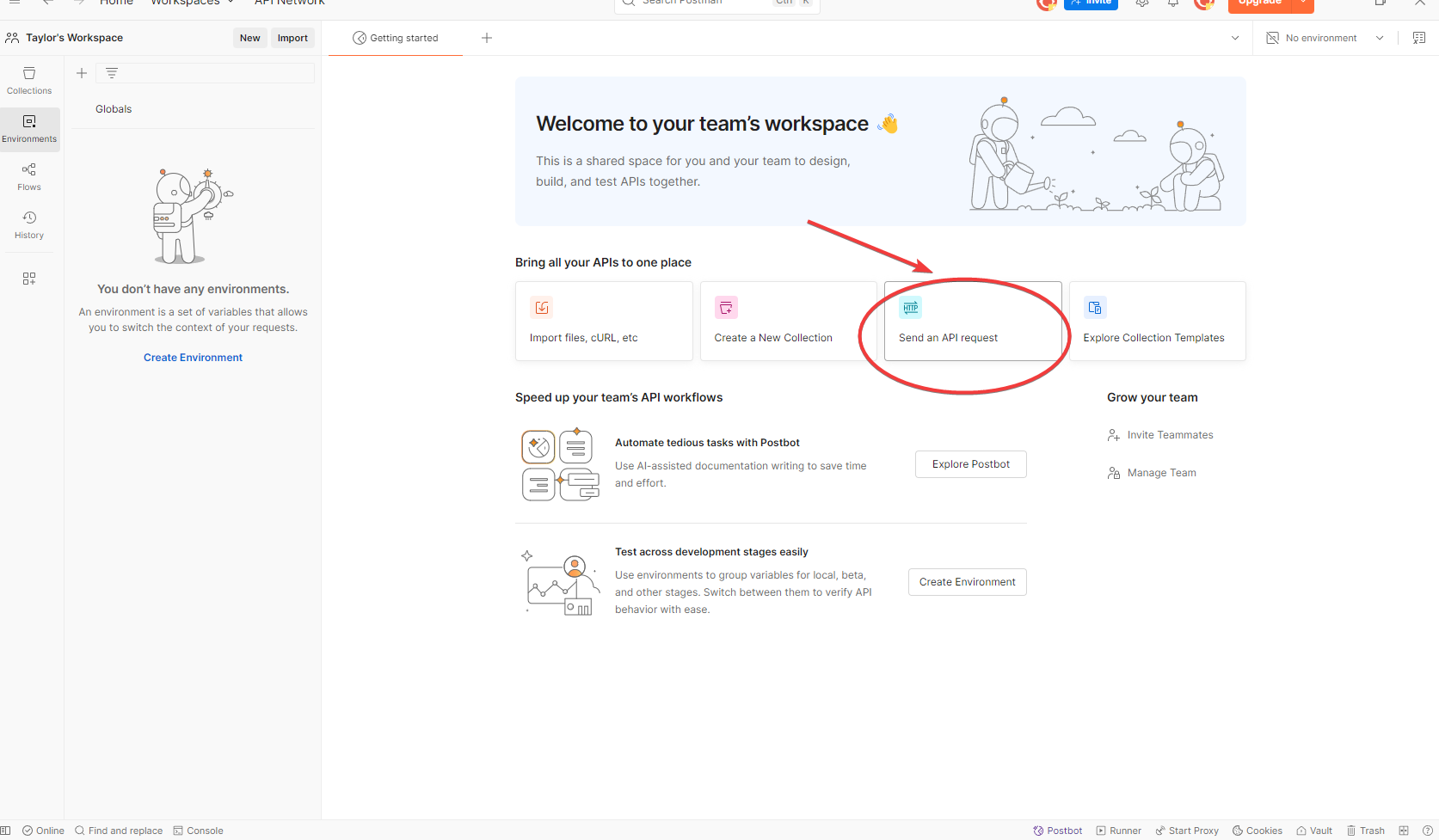The image size is (1439, 840).
Task: Click the Online status indicator
Action: coord(43,831)
